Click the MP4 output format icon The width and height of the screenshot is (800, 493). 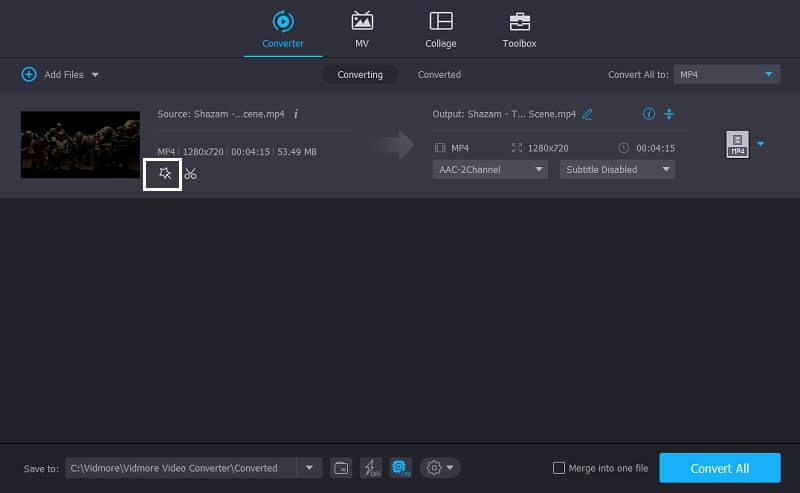click(737, 145)
